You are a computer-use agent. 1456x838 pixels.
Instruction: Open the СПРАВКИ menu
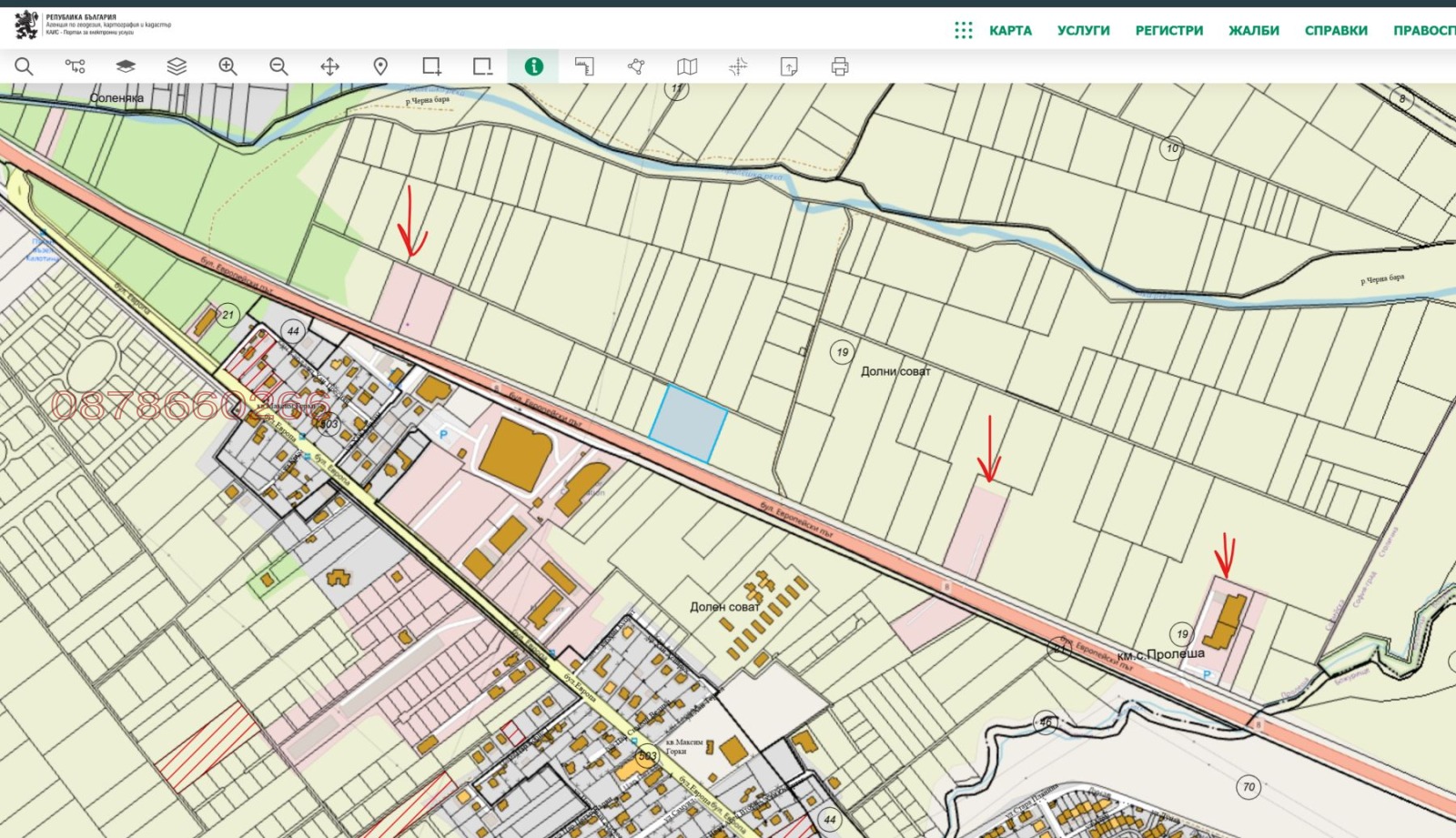tap(1336, 30)
